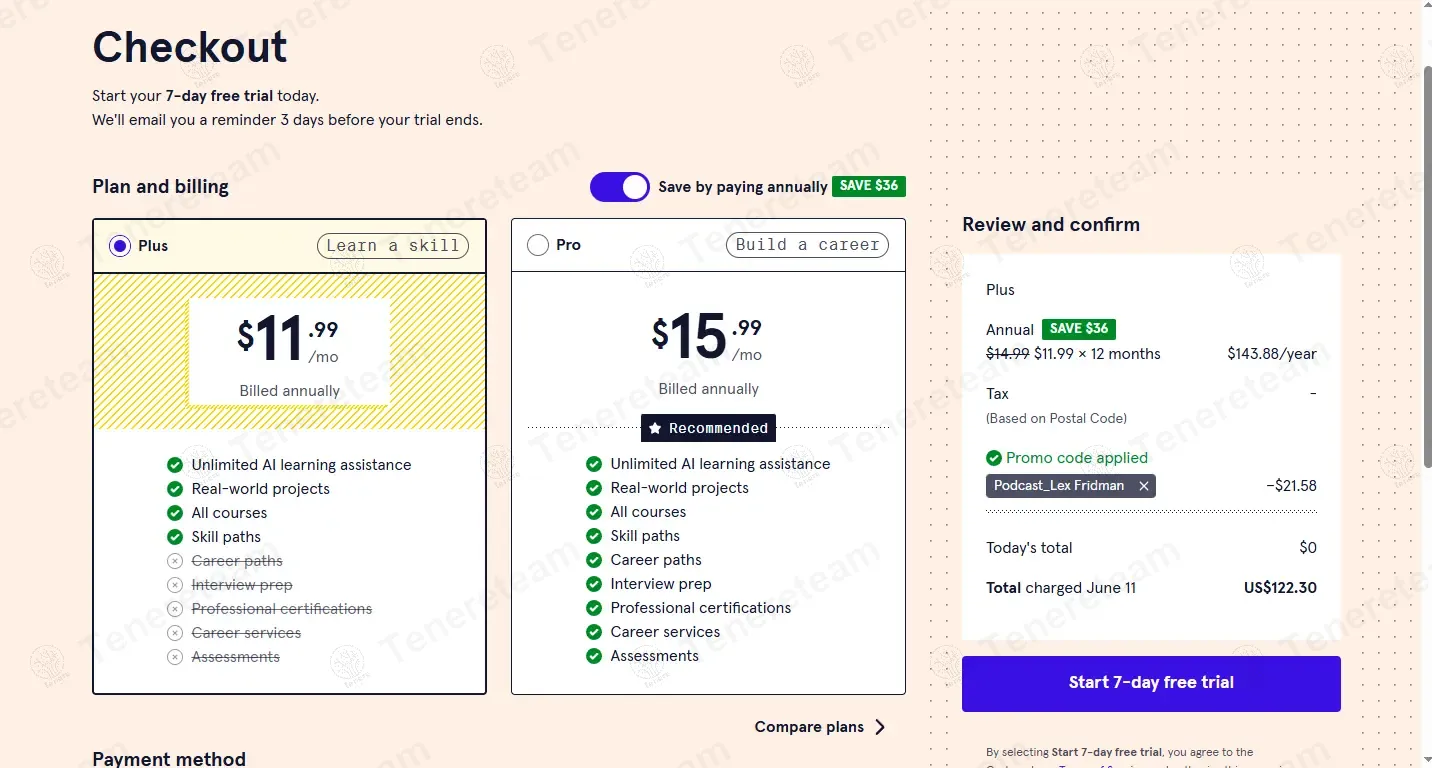Image resolution: width=1432 pixels, height=768 pixels.
Task: Click Pro's Professional certifications checkmark icon
Action: pos(594,608)
